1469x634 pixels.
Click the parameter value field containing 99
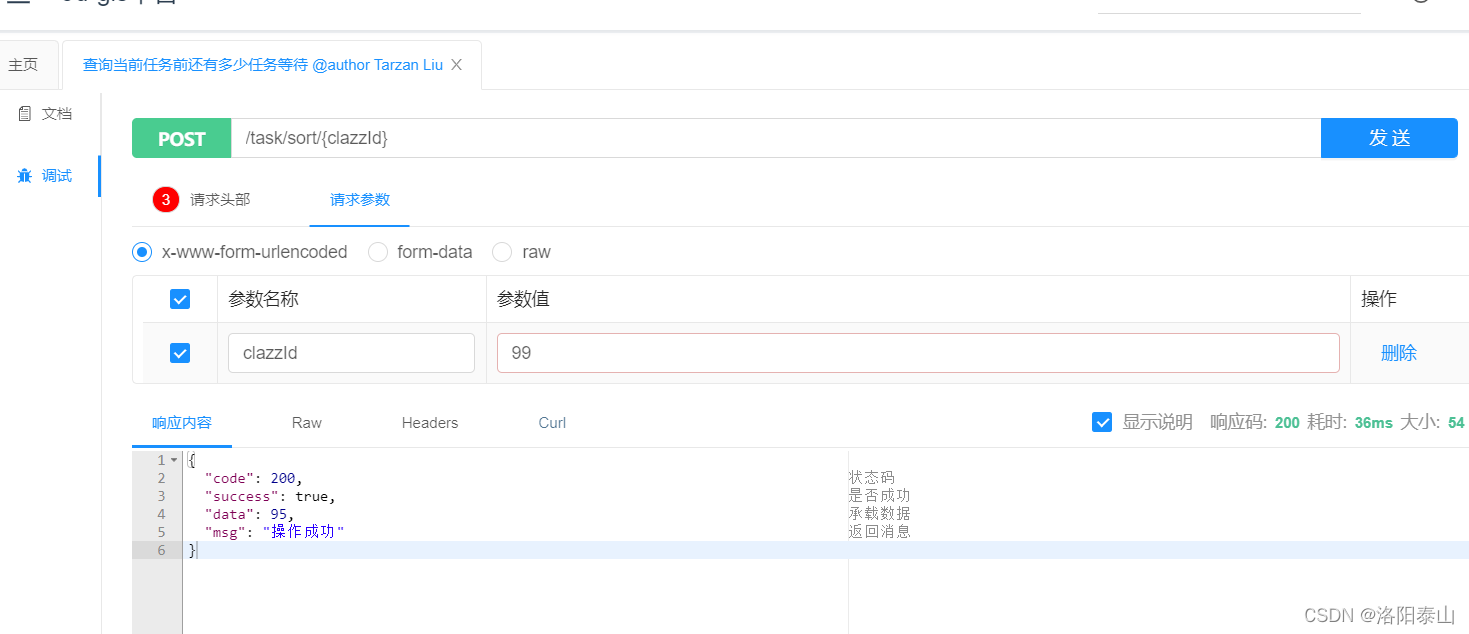click(918, 353)
